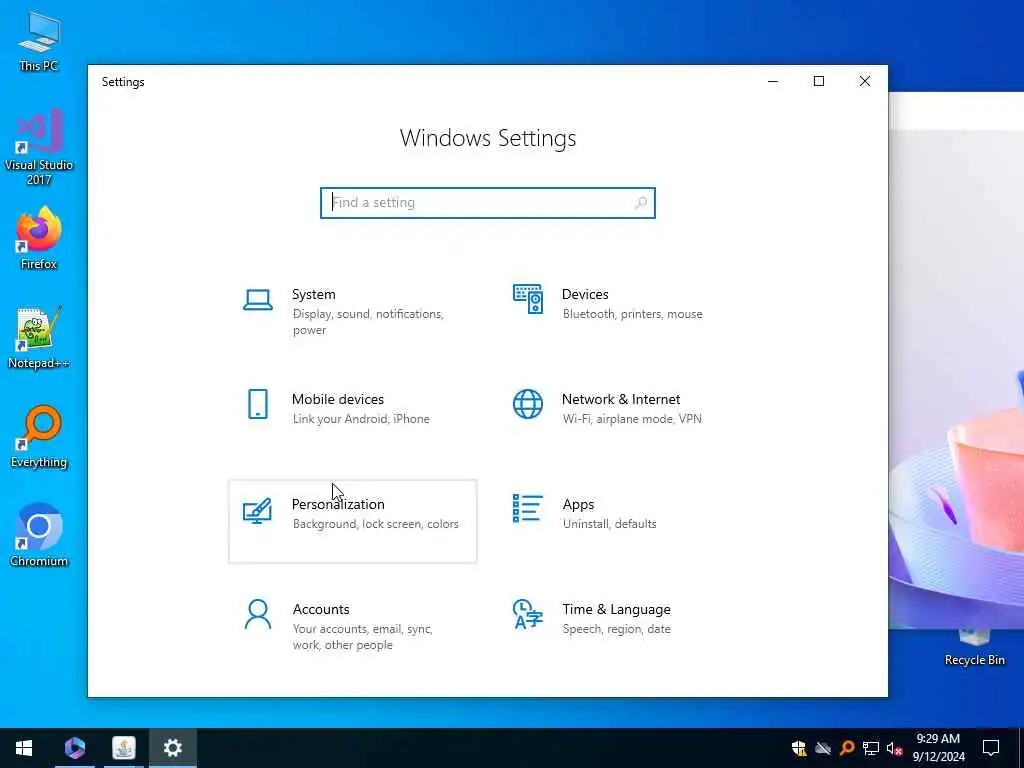Select the Everything desktop shortcut
1024x768 pixels.
click(x=39, y=437)
